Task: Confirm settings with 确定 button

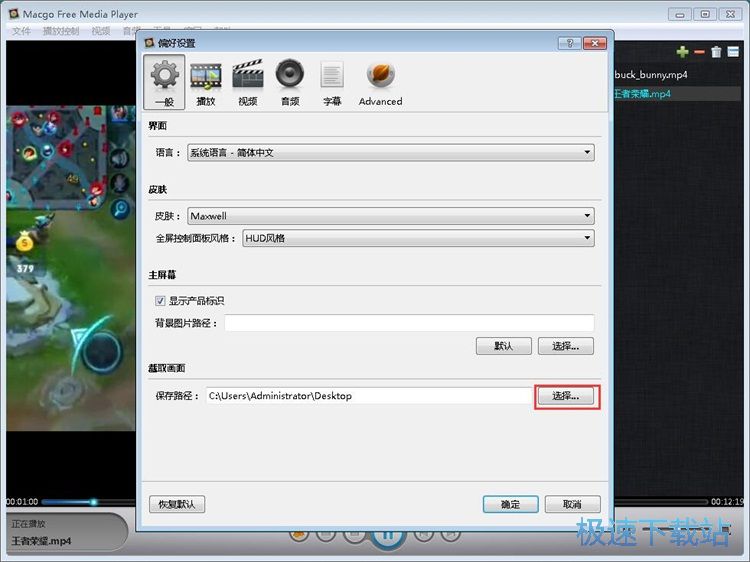Action: [x=510, y=504]
